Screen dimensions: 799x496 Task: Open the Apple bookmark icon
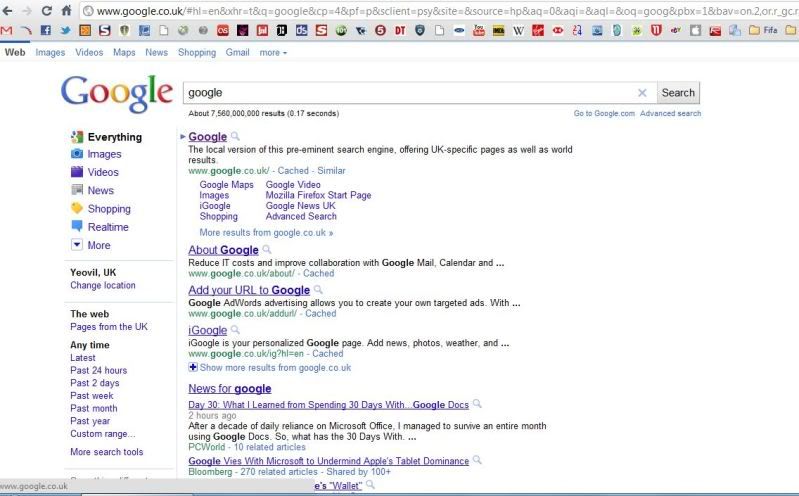696,31
